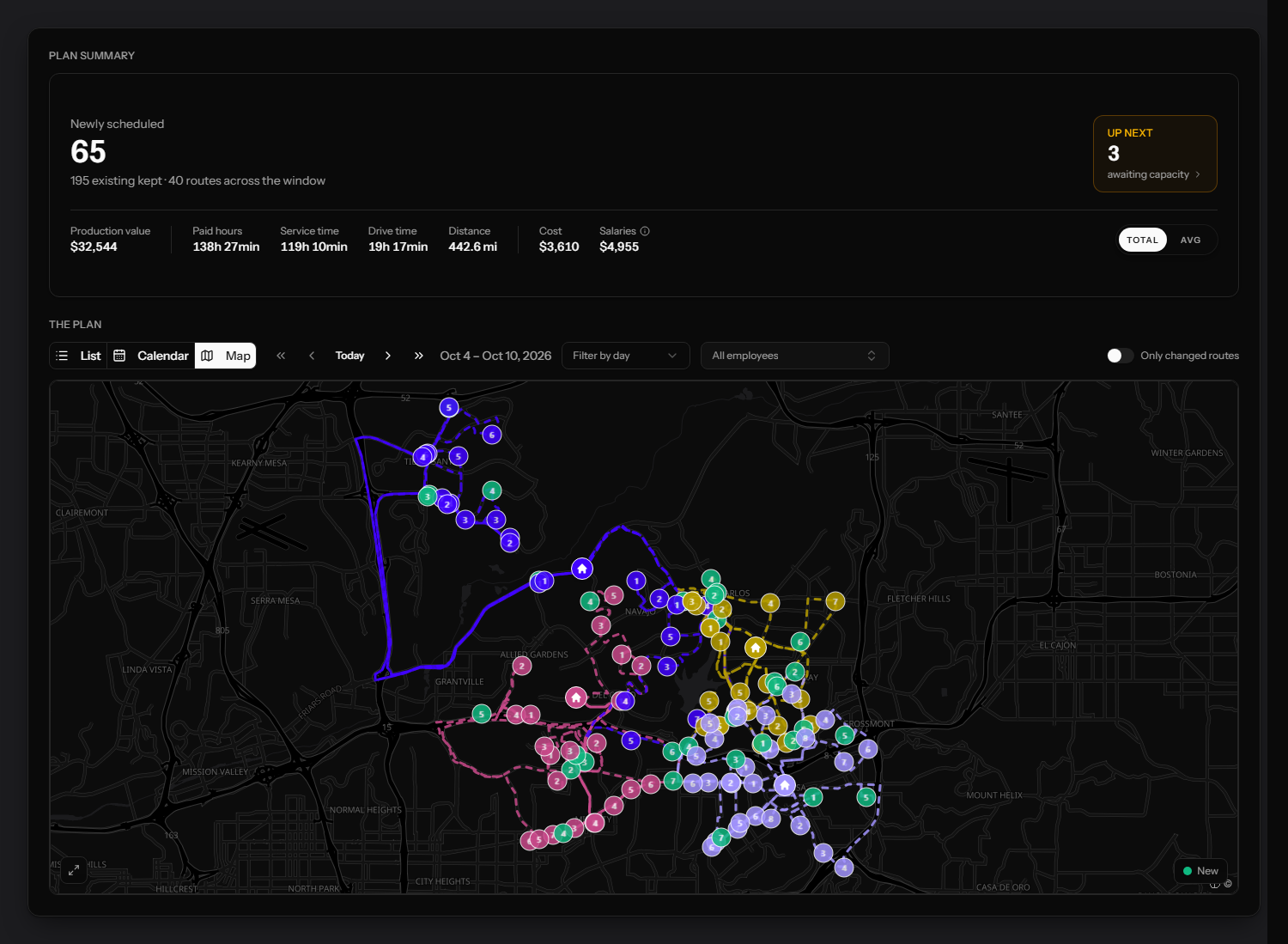The image size is (1288, 944).
Task: Click the pink home marker on map
Action: click(x=576, y=697)
